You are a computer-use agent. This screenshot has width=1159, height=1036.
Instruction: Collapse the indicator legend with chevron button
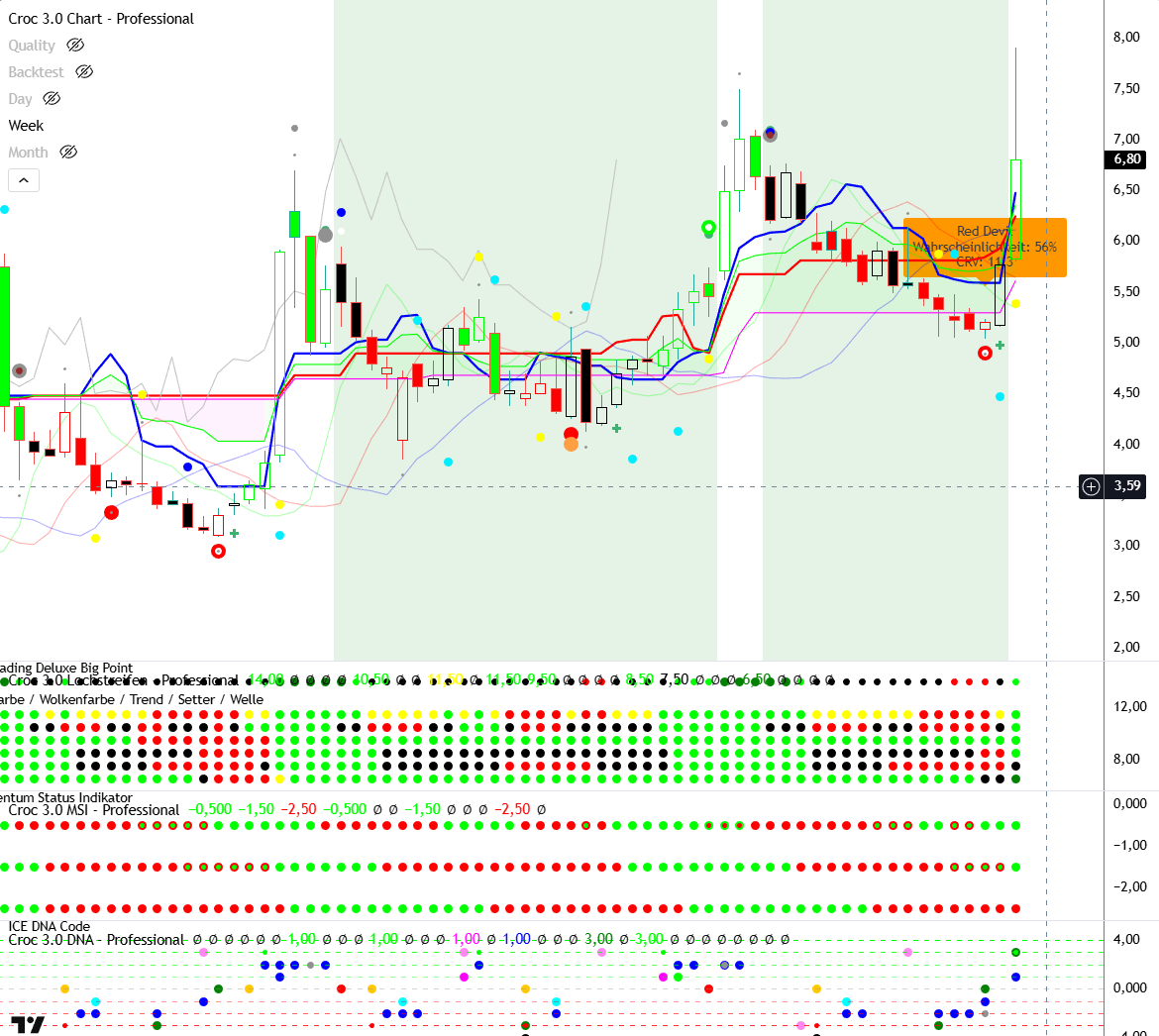pos(24,180)
